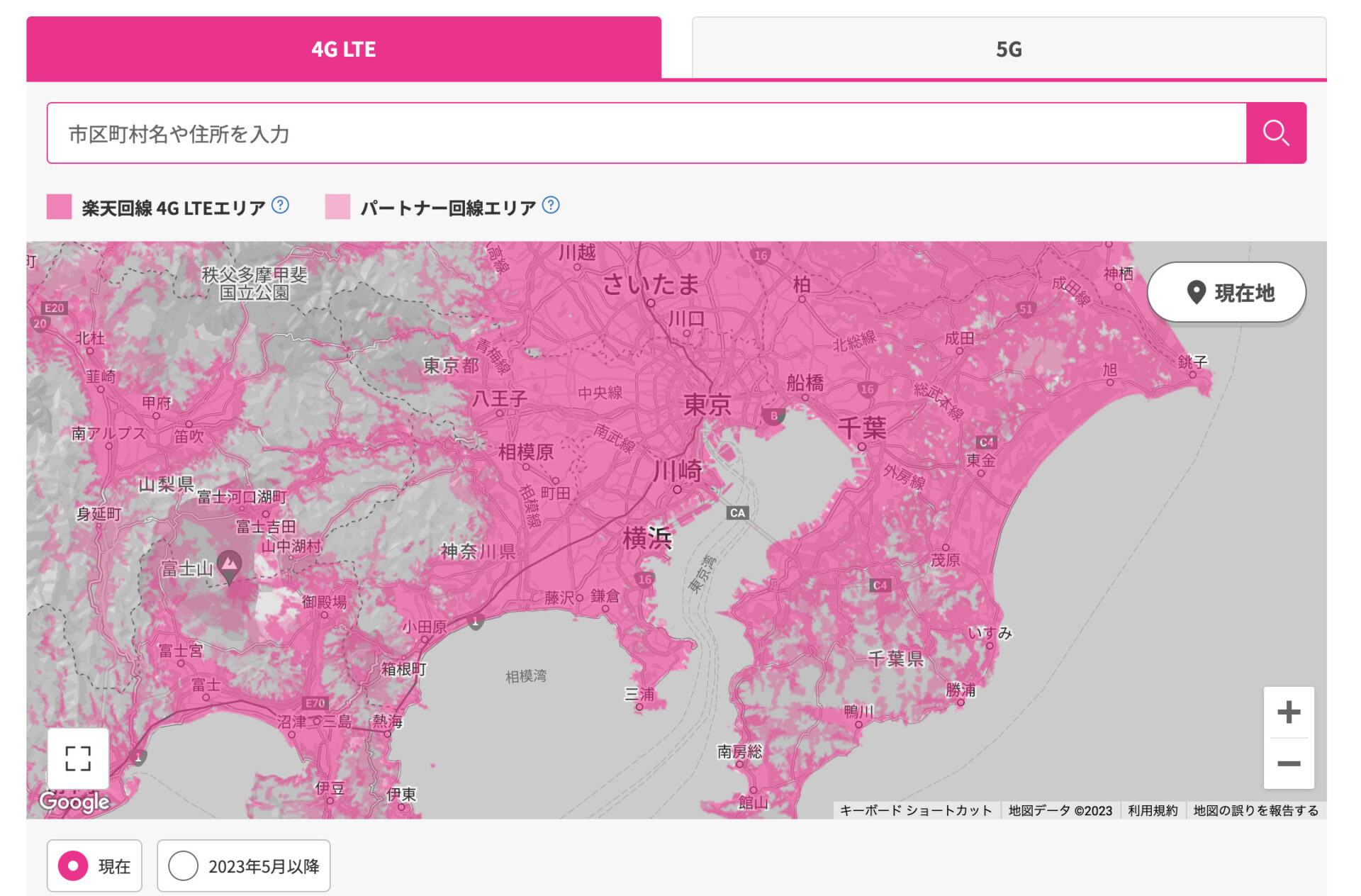Screen dimensions: 1361x896
Task: Zoom out the map with minus button
Action: click(x=1289, y=763)
